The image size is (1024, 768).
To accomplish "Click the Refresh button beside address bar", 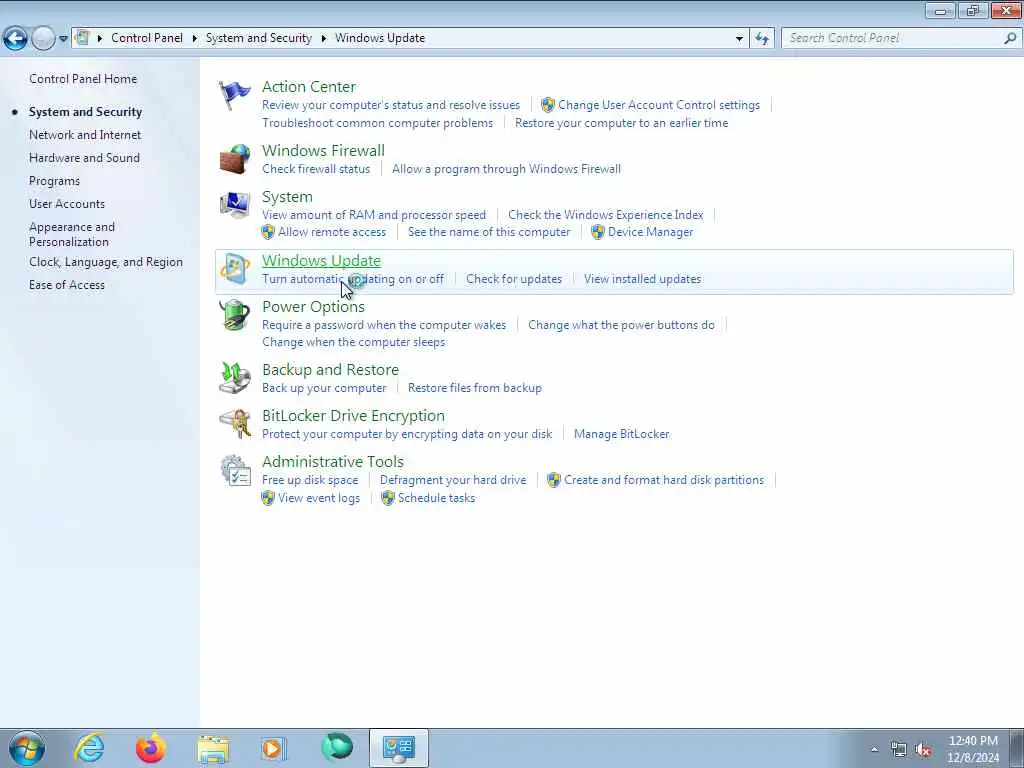I will point(761,39).
